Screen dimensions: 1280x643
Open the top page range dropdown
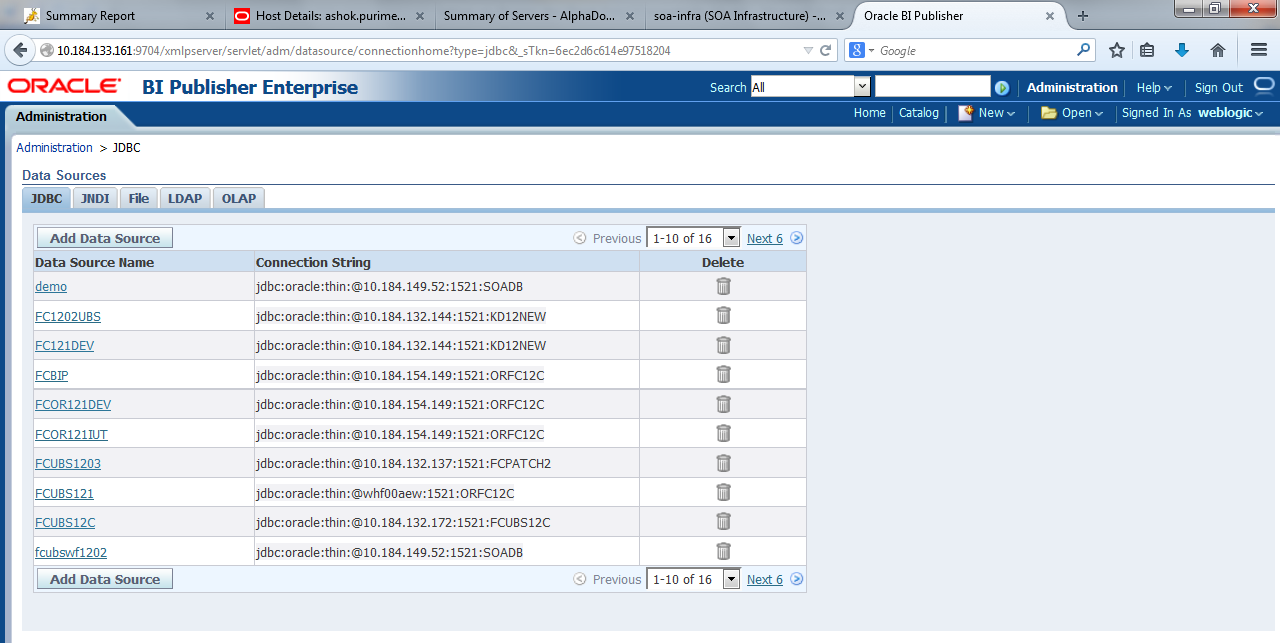(x=731, y=238)
